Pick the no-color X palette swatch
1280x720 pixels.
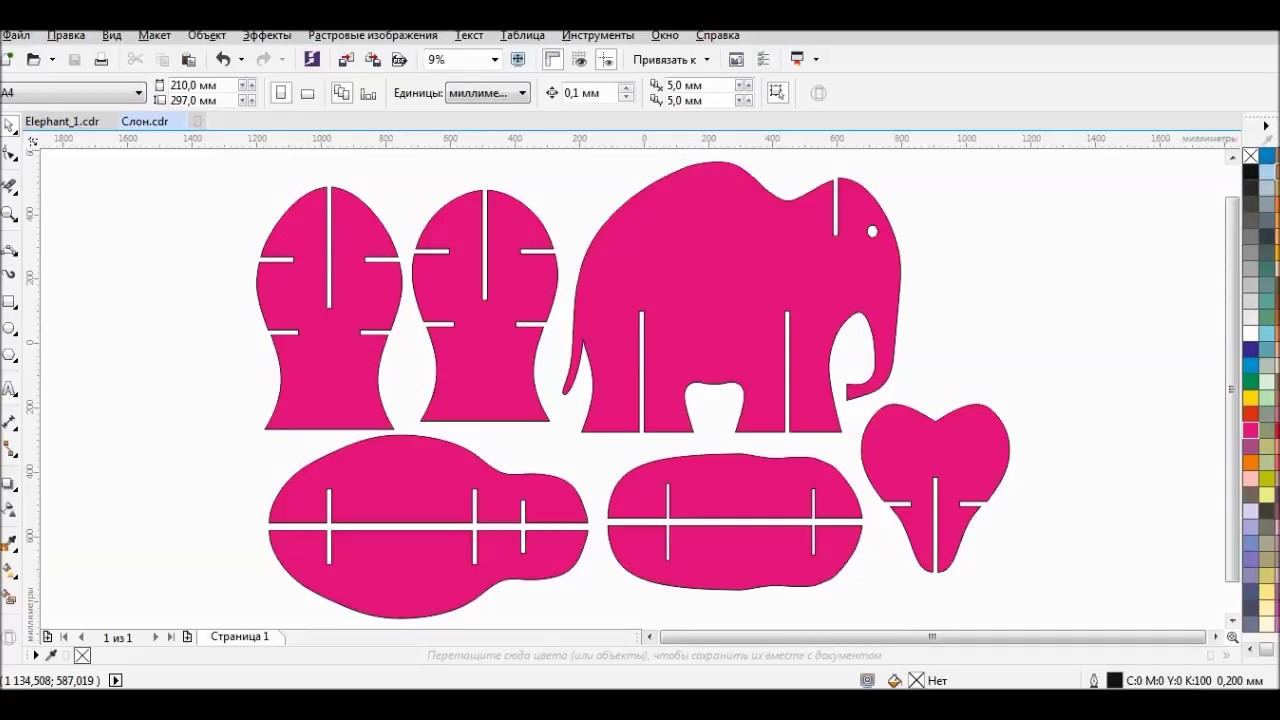pyautogui.click(x=1250, y=156)
